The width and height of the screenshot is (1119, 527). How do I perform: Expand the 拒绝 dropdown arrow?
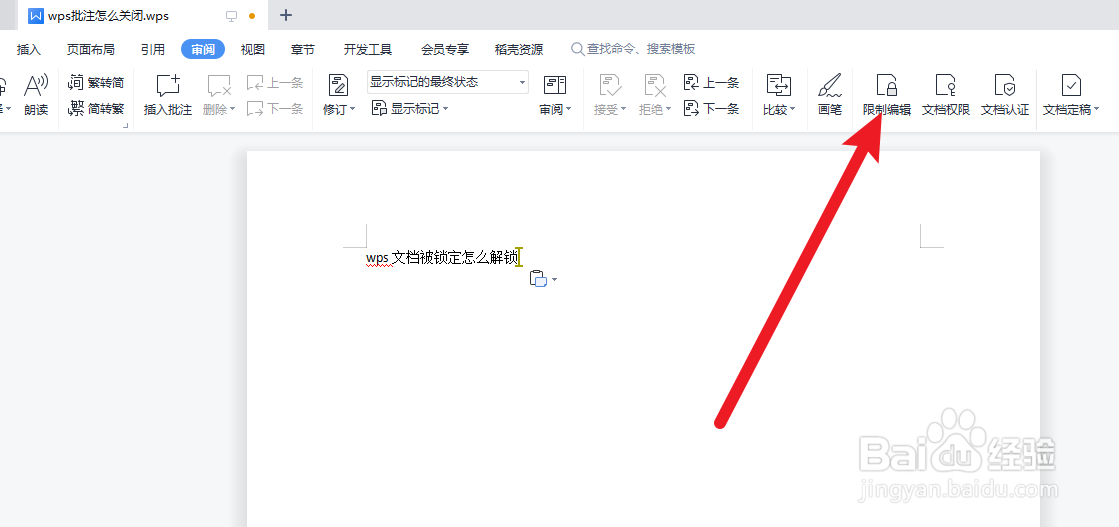click(x=669, y=110)
